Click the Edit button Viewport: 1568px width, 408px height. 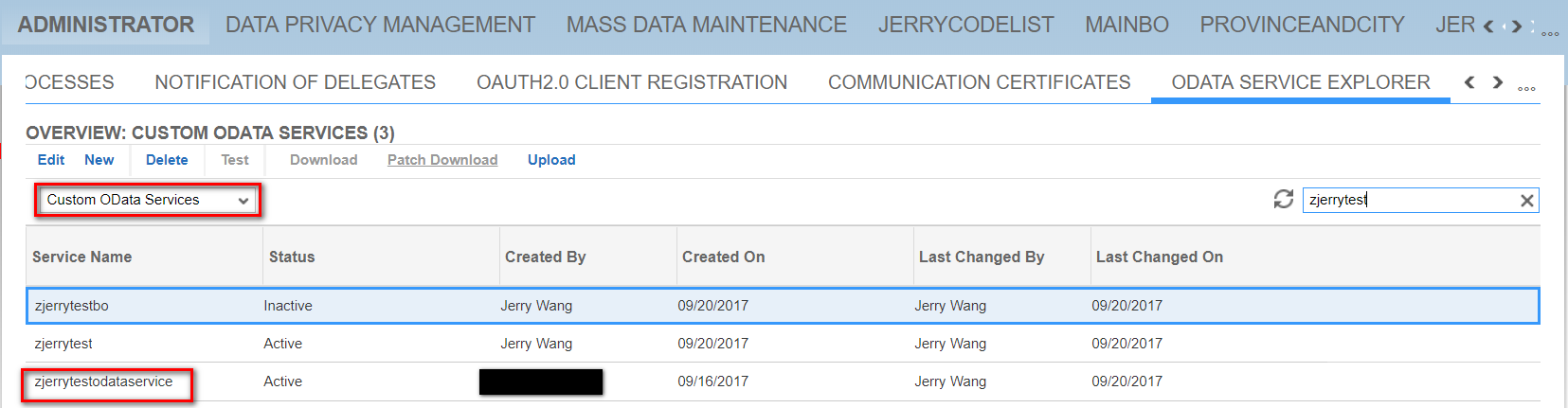click(51, 160)
